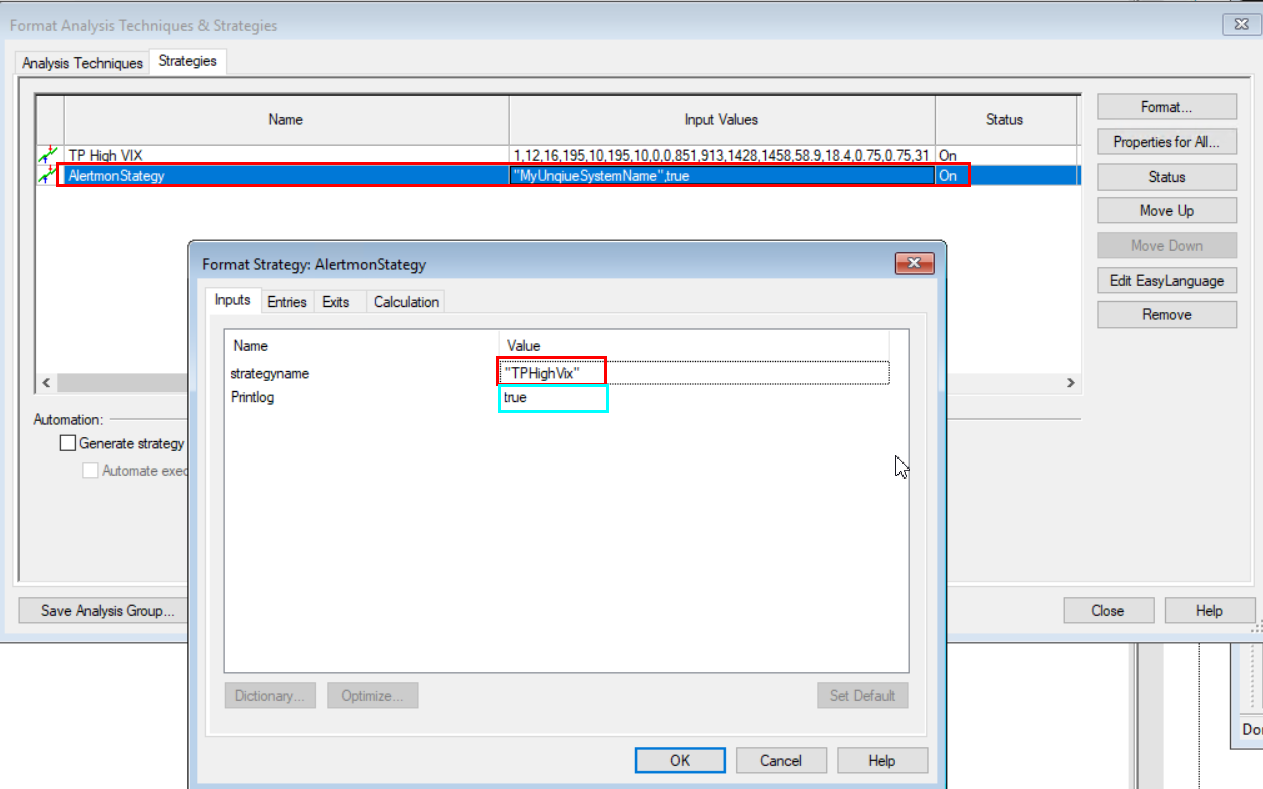The width and height of the screenshot is (1263, 789).
Task: Open Edit EasyLanguage
Action: point(1166,281)
